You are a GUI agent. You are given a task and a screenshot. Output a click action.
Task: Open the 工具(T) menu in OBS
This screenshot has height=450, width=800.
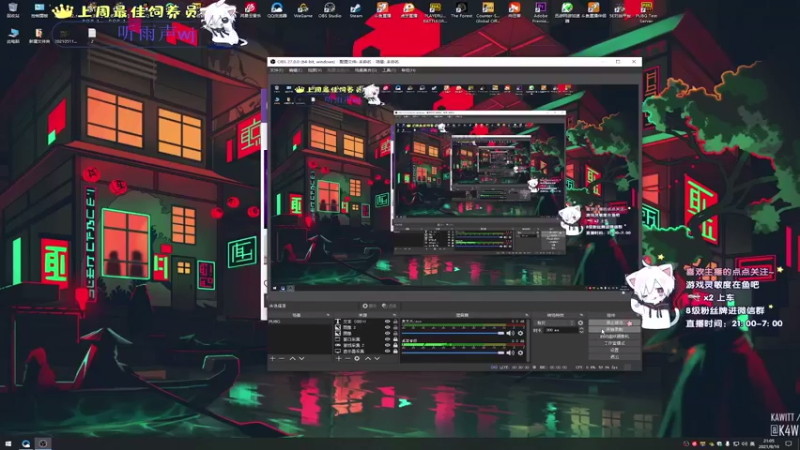389,70
